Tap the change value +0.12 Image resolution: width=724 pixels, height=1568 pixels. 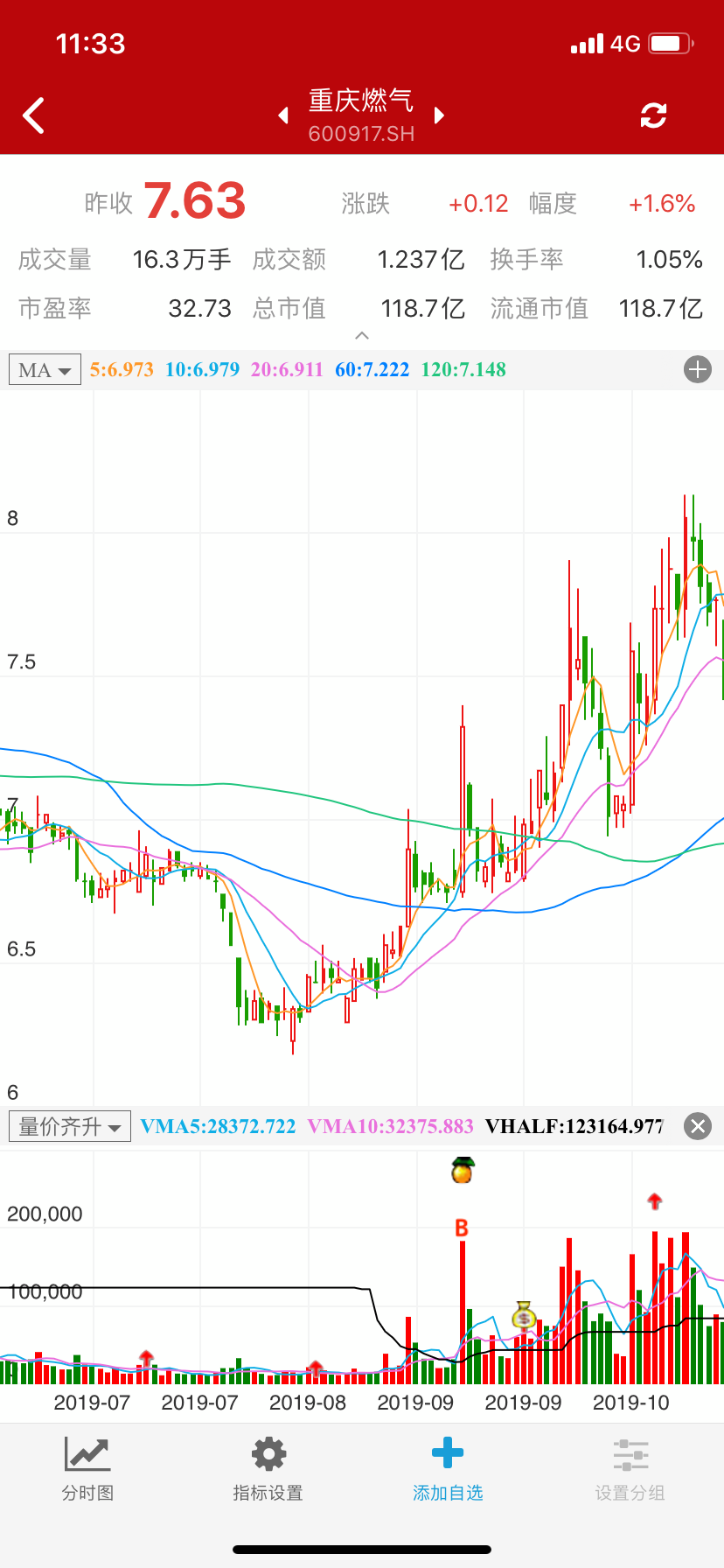[x=478, y=204]
